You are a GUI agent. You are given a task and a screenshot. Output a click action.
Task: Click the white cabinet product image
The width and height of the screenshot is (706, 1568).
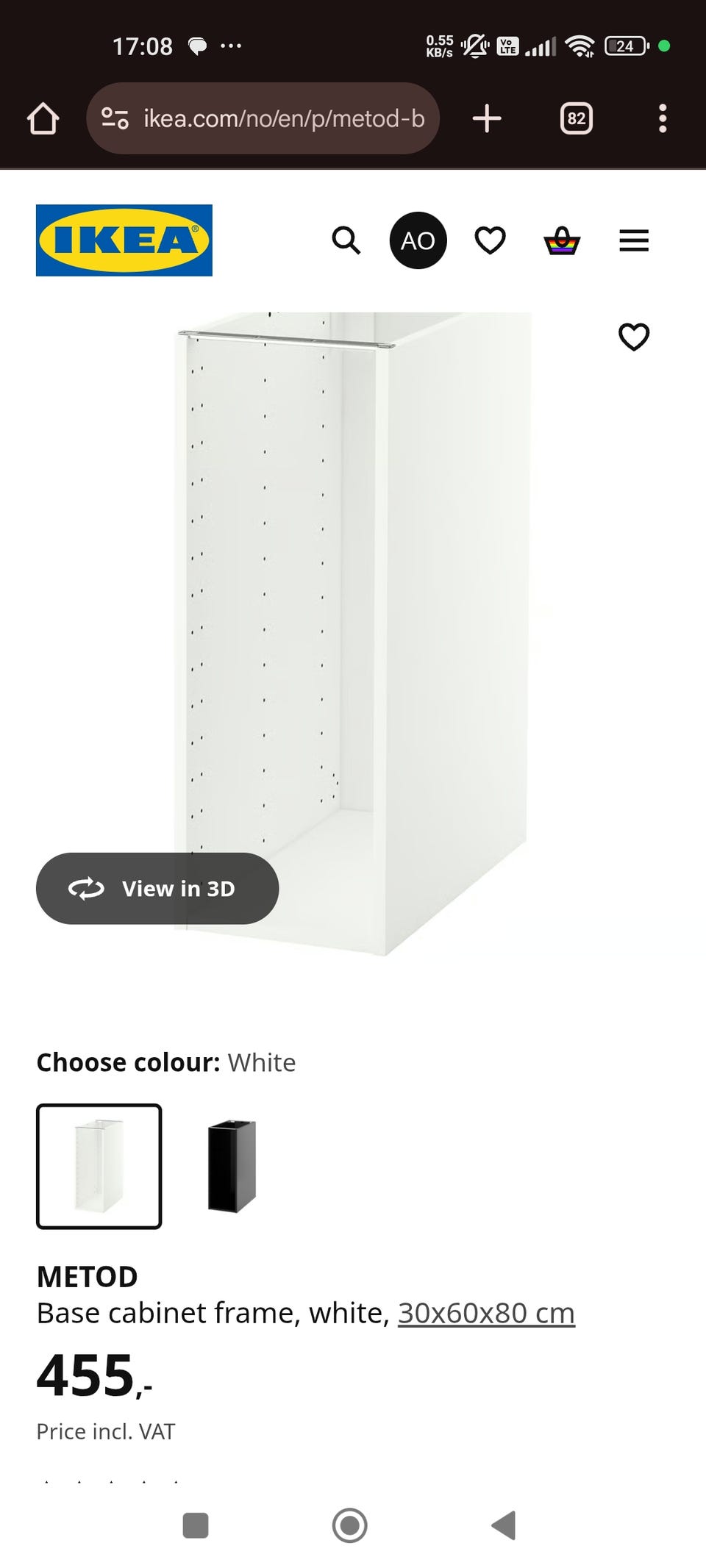tap(353, 634)
